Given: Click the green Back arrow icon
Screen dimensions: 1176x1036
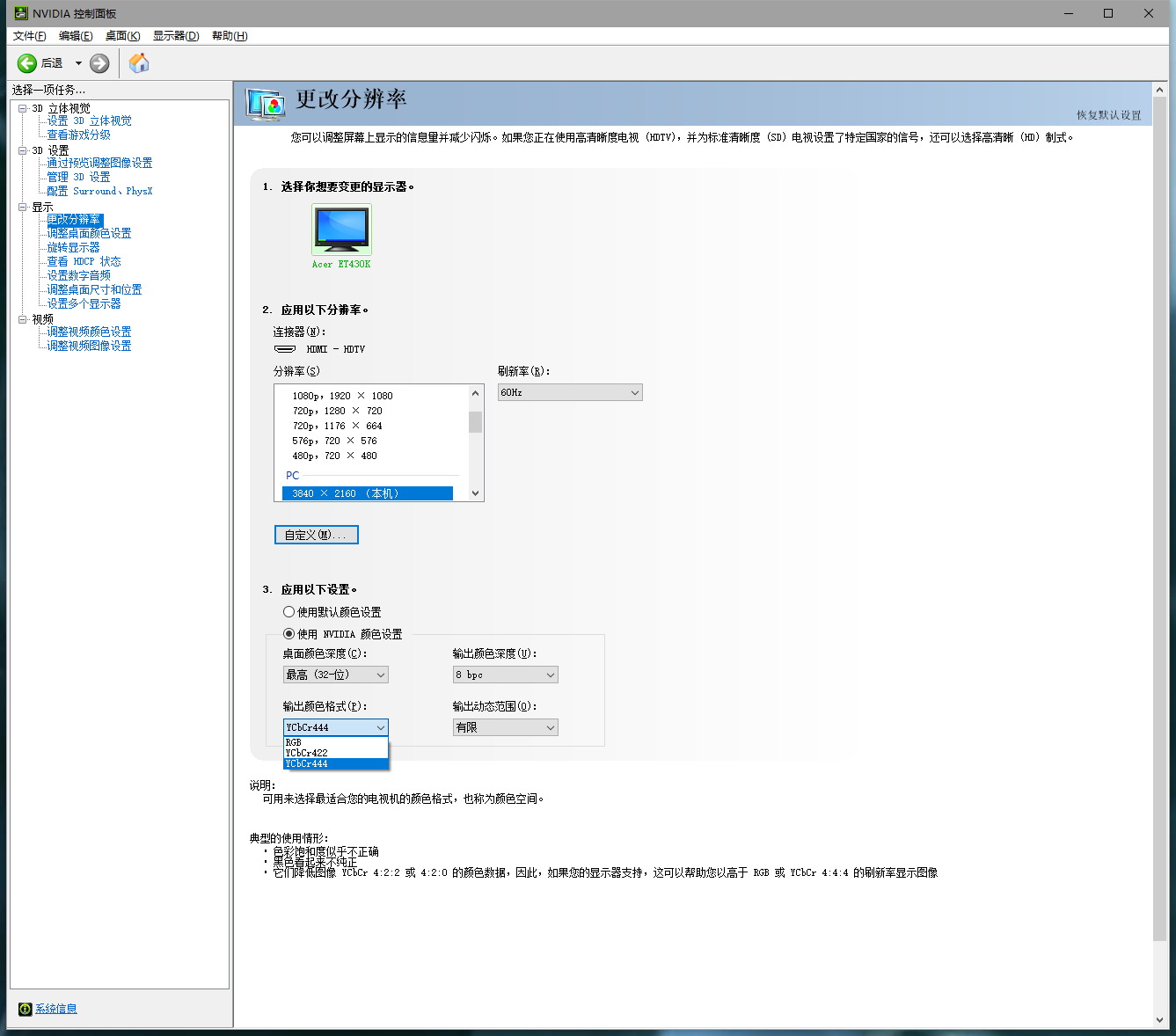Looking at the screenshot, I should click(x=27, y=63).
